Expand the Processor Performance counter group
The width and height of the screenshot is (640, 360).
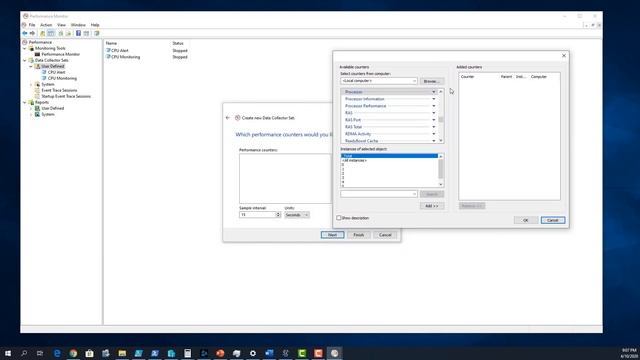(433, 106)
